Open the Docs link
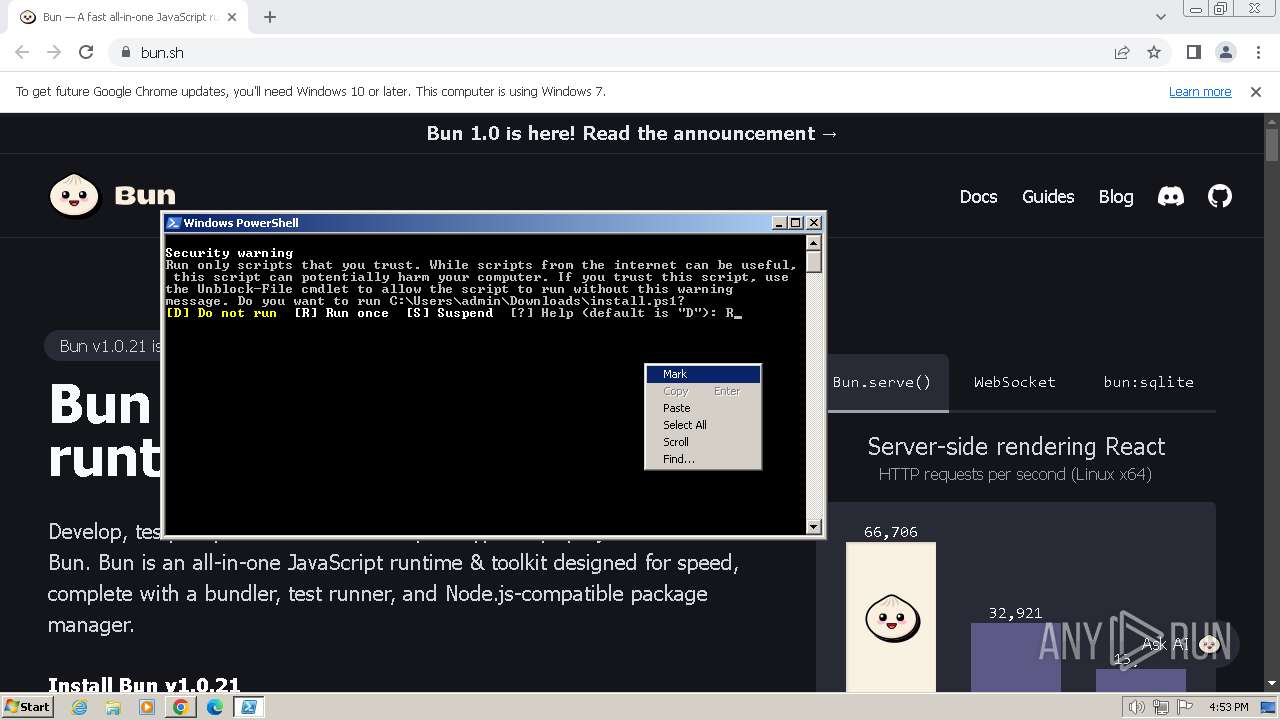1280x720 pixels. [978, 197]
